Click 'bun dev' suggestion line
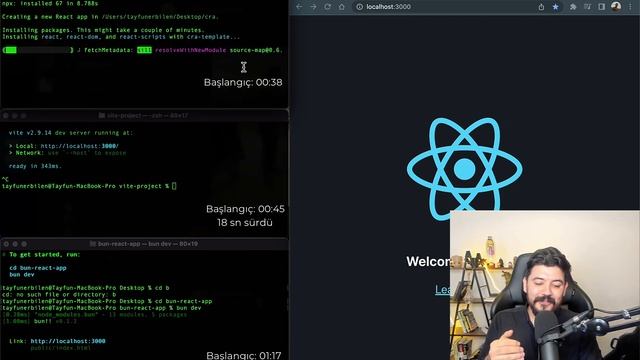Screen dimensions: 640x360 click(22, 274)
